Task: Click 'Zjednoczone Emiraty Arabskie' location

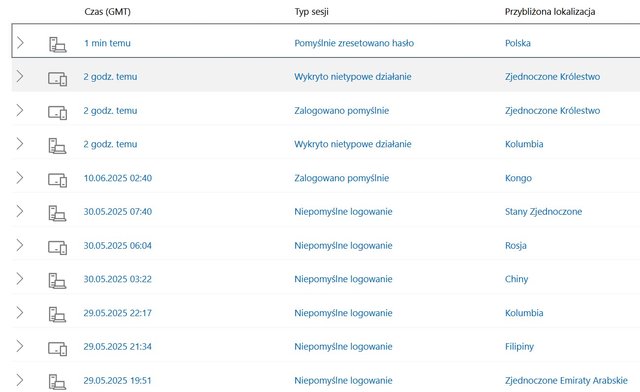Action: point(566,380)
